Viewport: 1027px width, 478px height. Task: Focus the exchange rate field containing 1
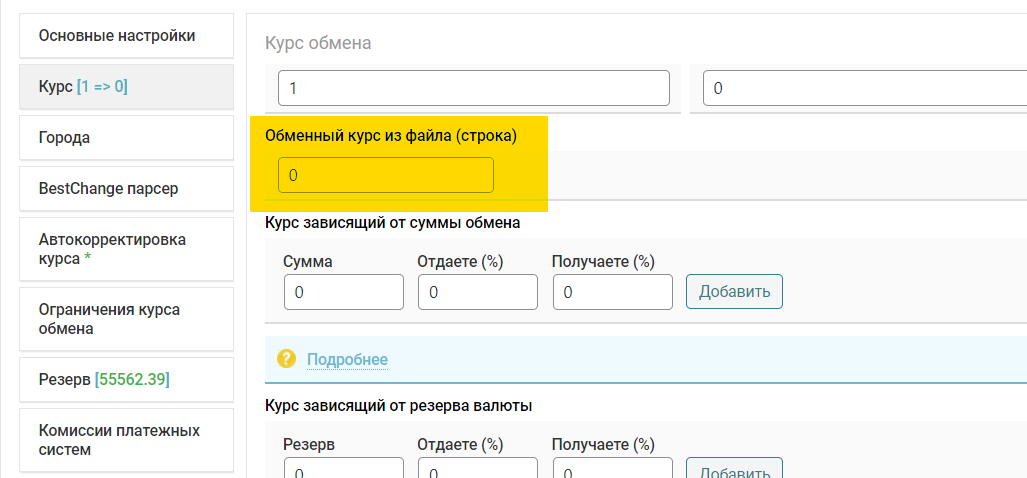coord(474,88)
